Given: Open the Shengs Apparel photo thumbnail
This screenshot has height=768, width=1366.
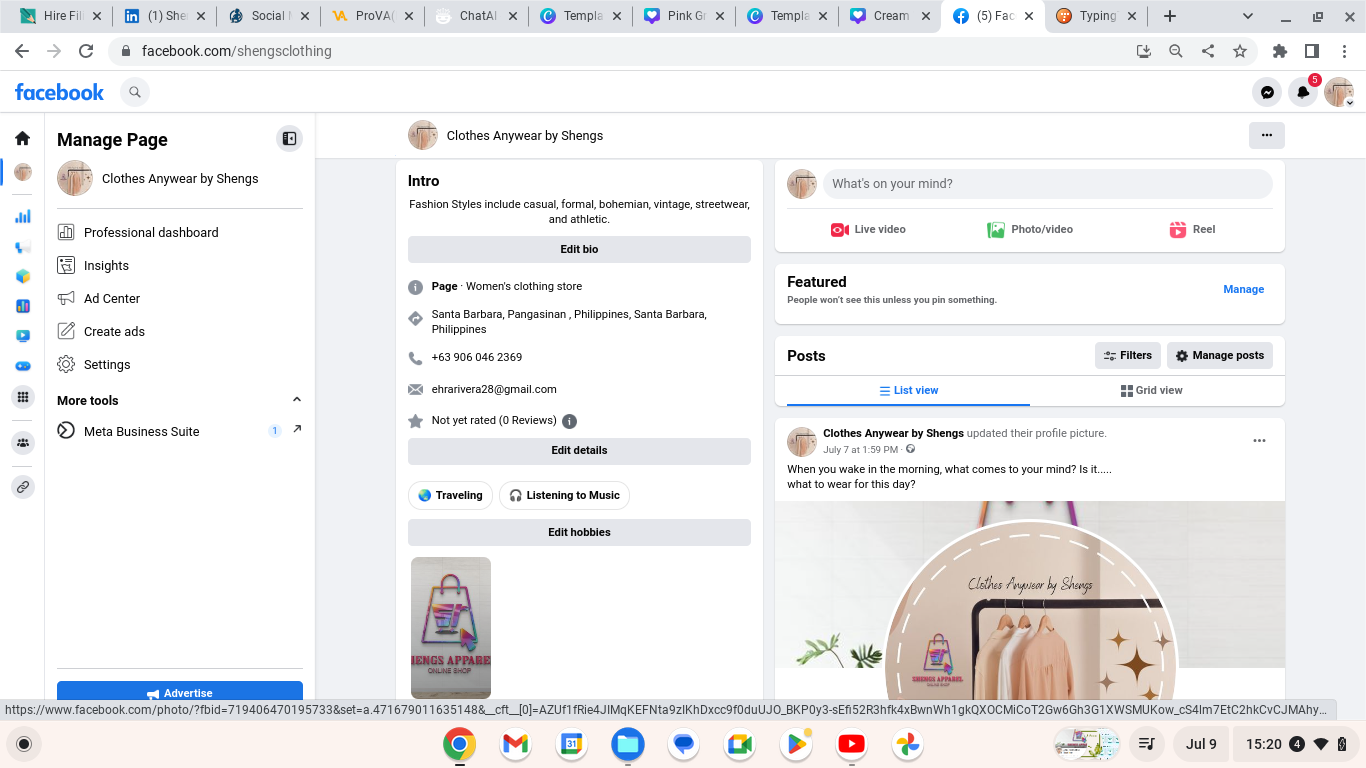Looking at the screenshot, I should [x=451, y=628].
